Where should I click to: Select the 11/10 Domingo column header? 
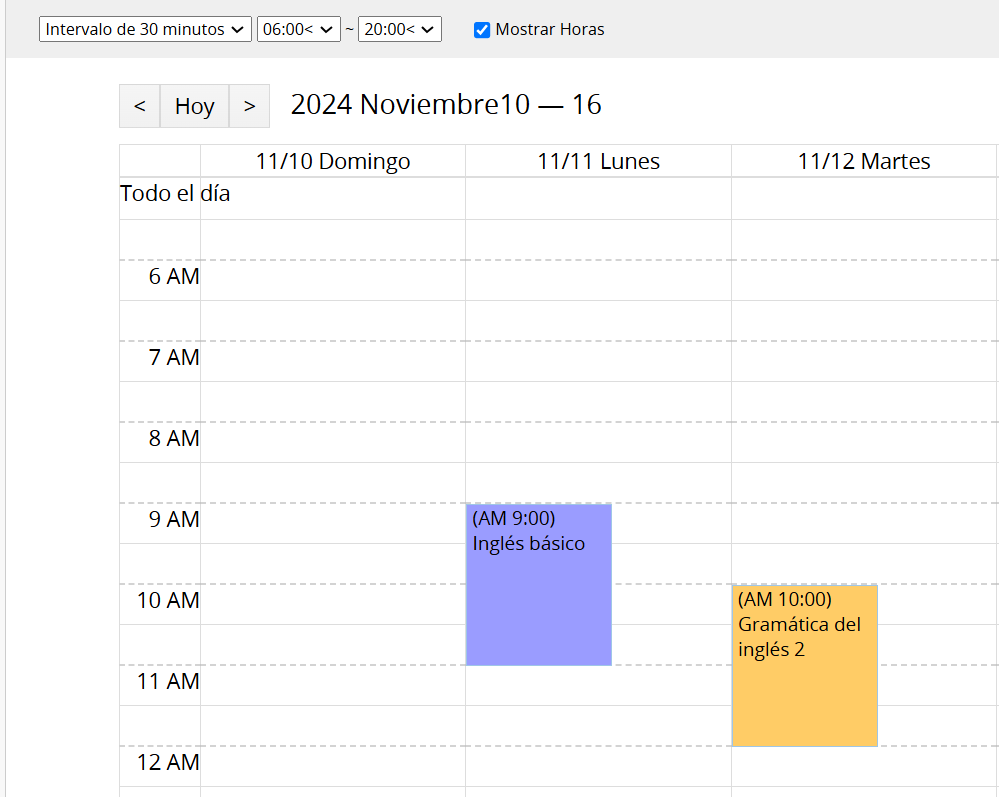click(332, 161)
